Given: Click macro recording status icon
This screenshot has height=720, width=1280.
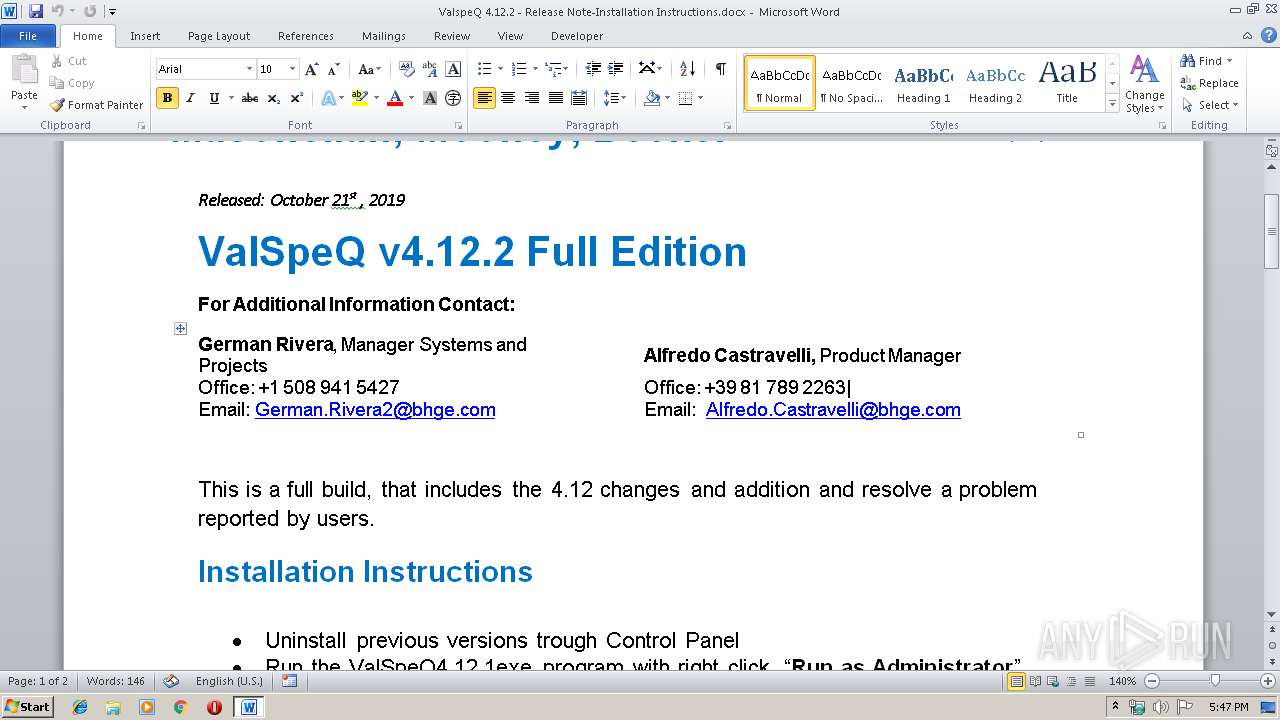Looking at the screenshot, I should point(289,681).
